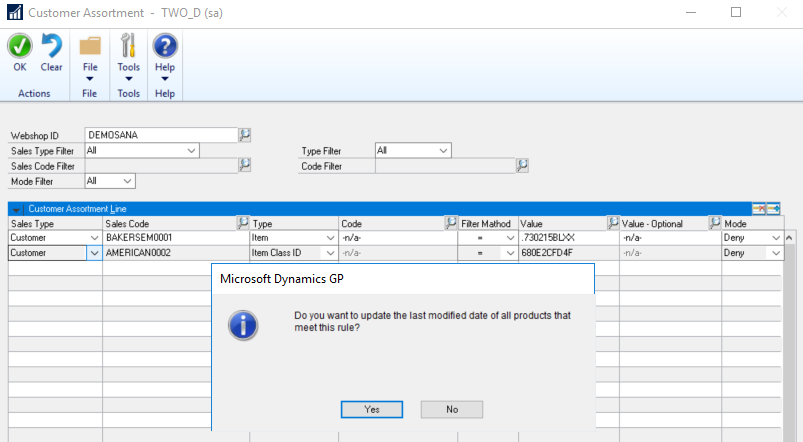
Task: Click Value - Optional cell in BAKERSEM0001 row
Action: click(x=670, y=238)
